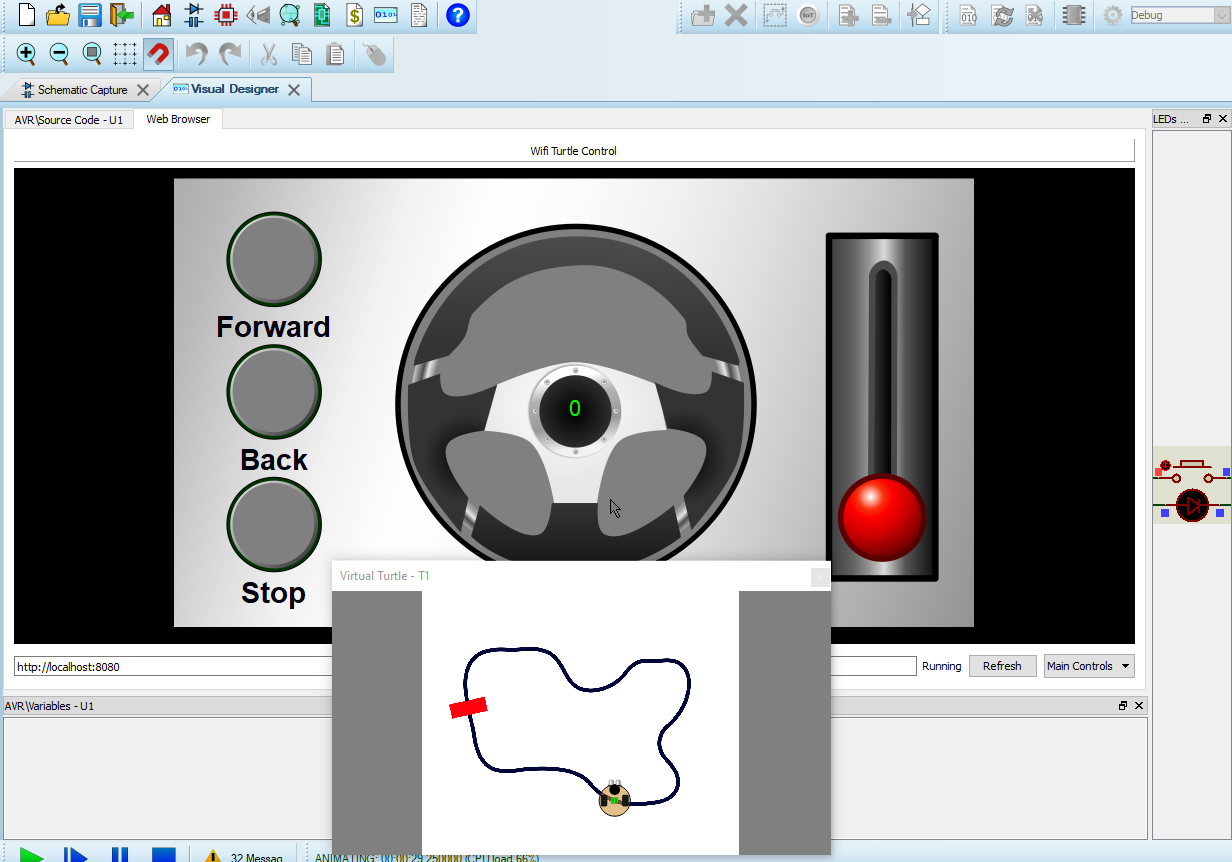Click the PCB Layout chip icon
Image resolution: width=1232 pixels, height=862 pixels.
click(226, 15)
